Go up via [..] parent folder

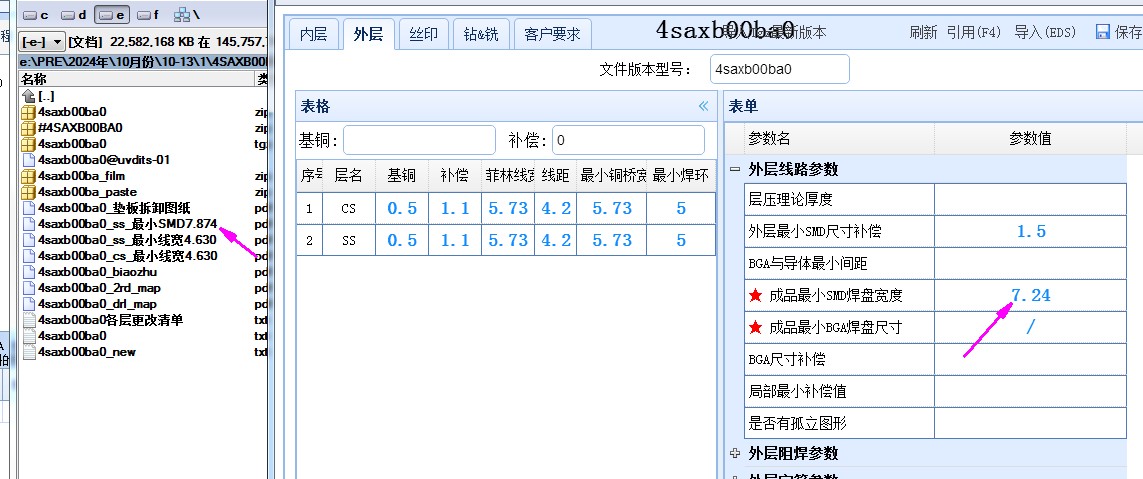tap(38, 96)
